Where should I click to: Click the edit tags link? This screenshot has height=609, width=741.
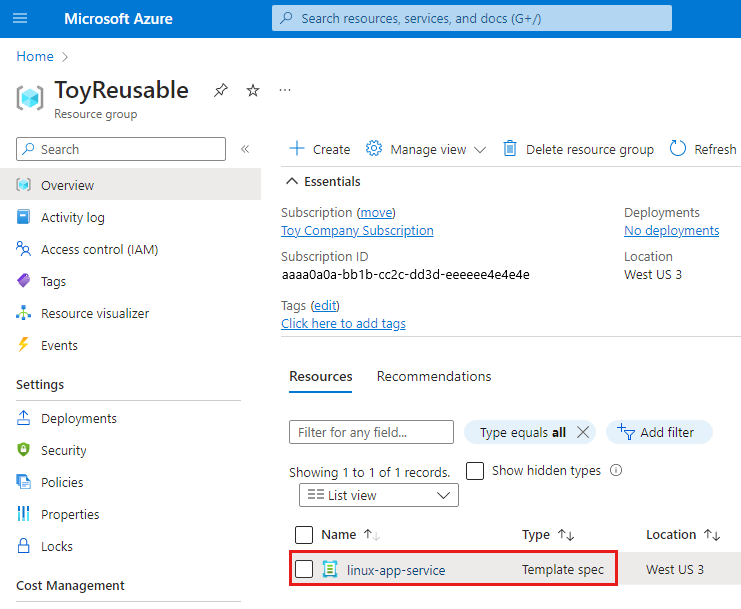tap(325, 306)
